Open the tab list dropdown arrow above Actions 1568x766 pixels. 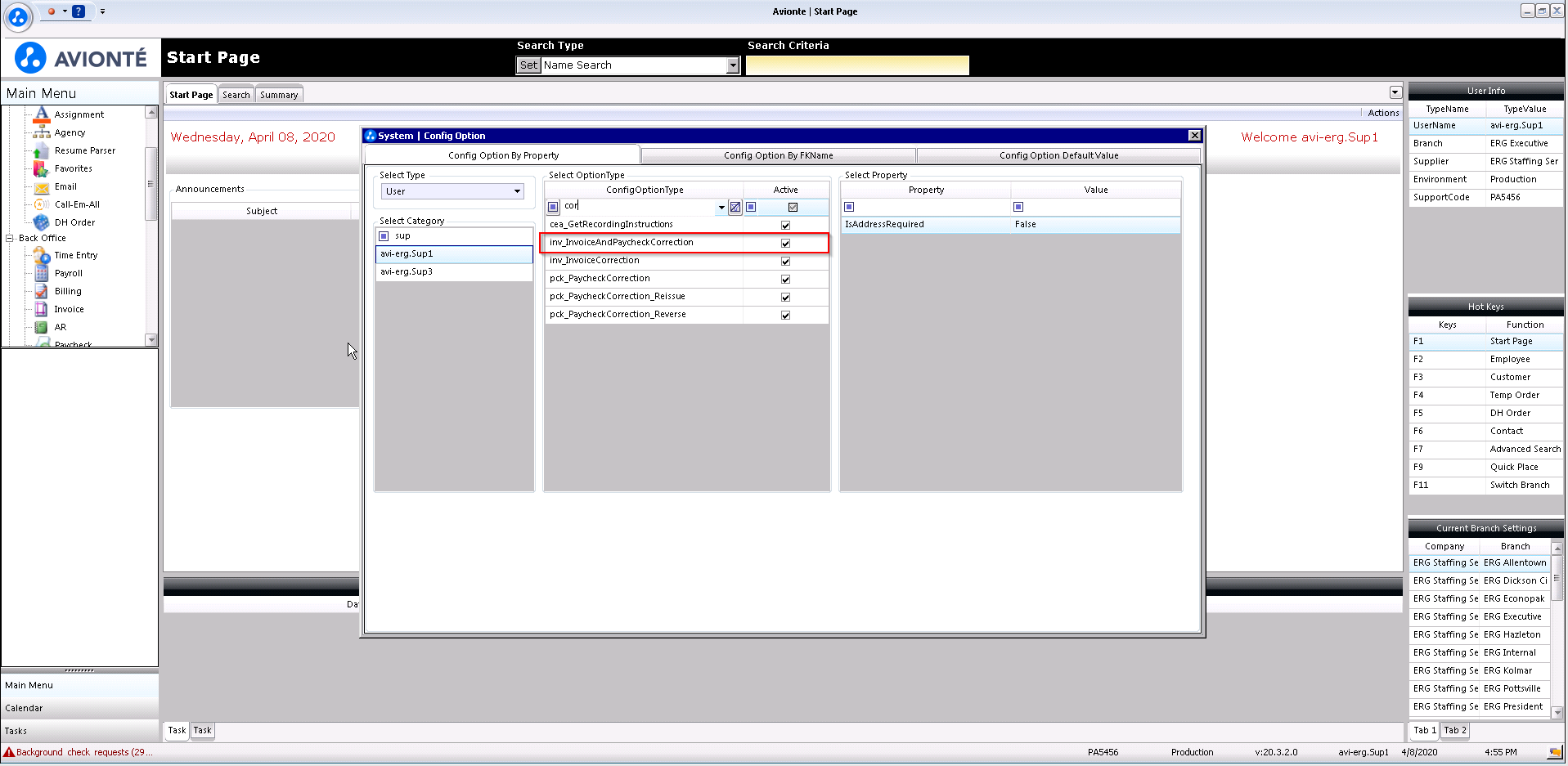(1395, 92)
